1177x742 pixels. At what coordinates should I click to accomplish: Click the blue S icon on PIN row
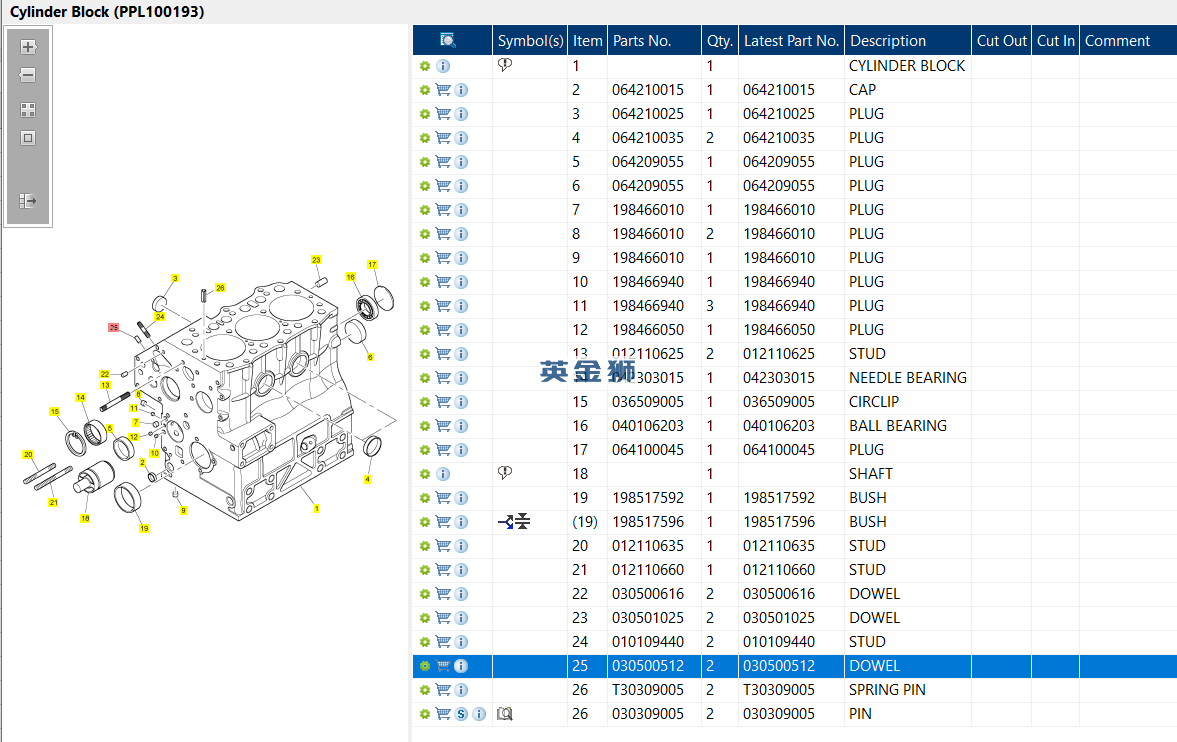461,714
